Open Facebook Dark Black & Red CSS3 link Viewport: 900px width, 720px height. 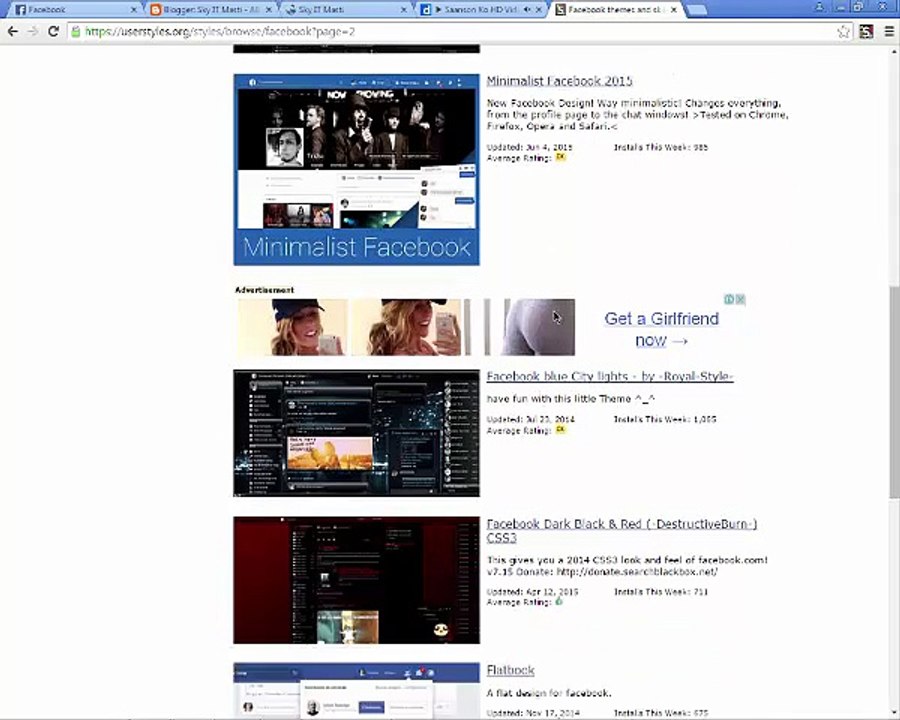tap(622, 531)
